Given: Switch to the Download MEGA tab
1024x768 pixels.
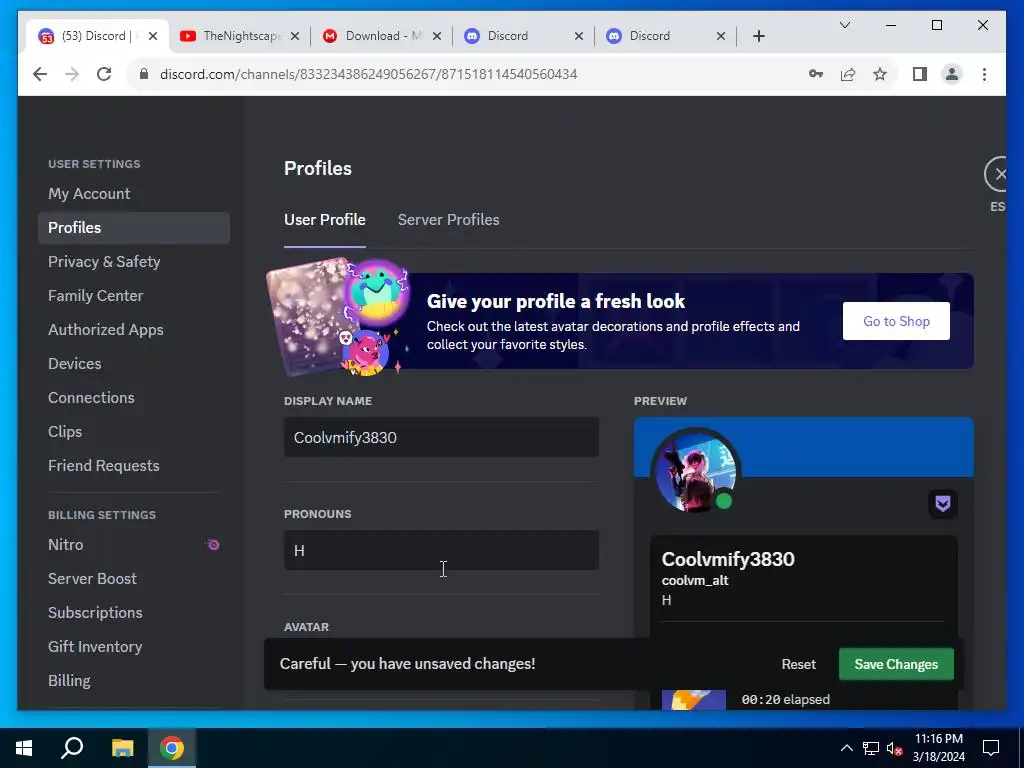Looking at the screenshot, I should coord(382,36).
